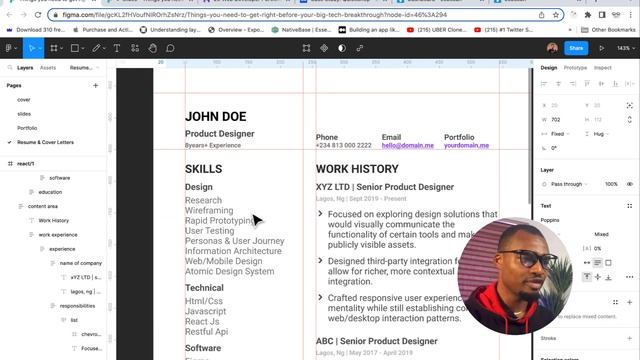Open the Resume page dropdown in layers panel

84,68
